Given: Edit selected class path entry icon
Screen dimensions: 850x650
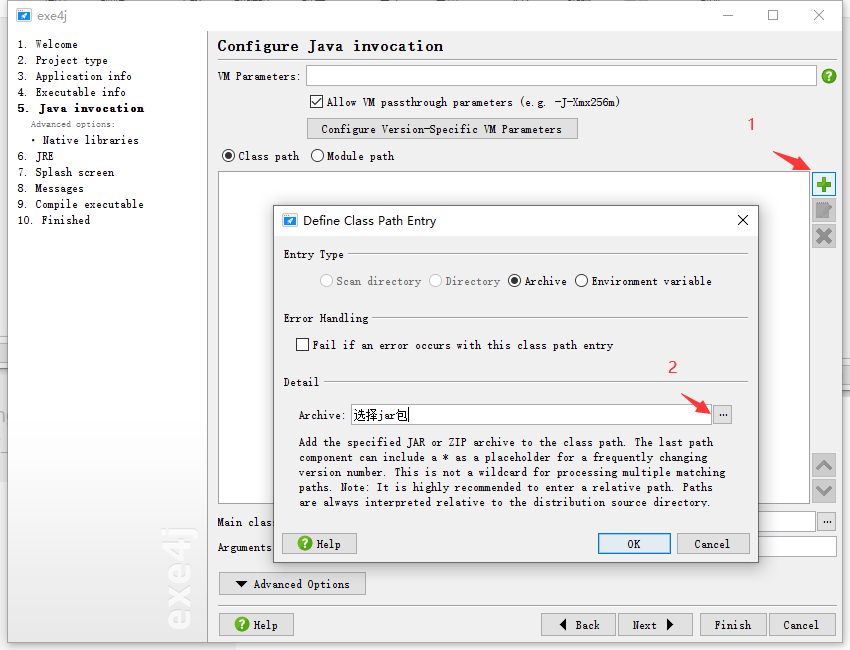Looking at the screenshot, I should coord(823,210).
